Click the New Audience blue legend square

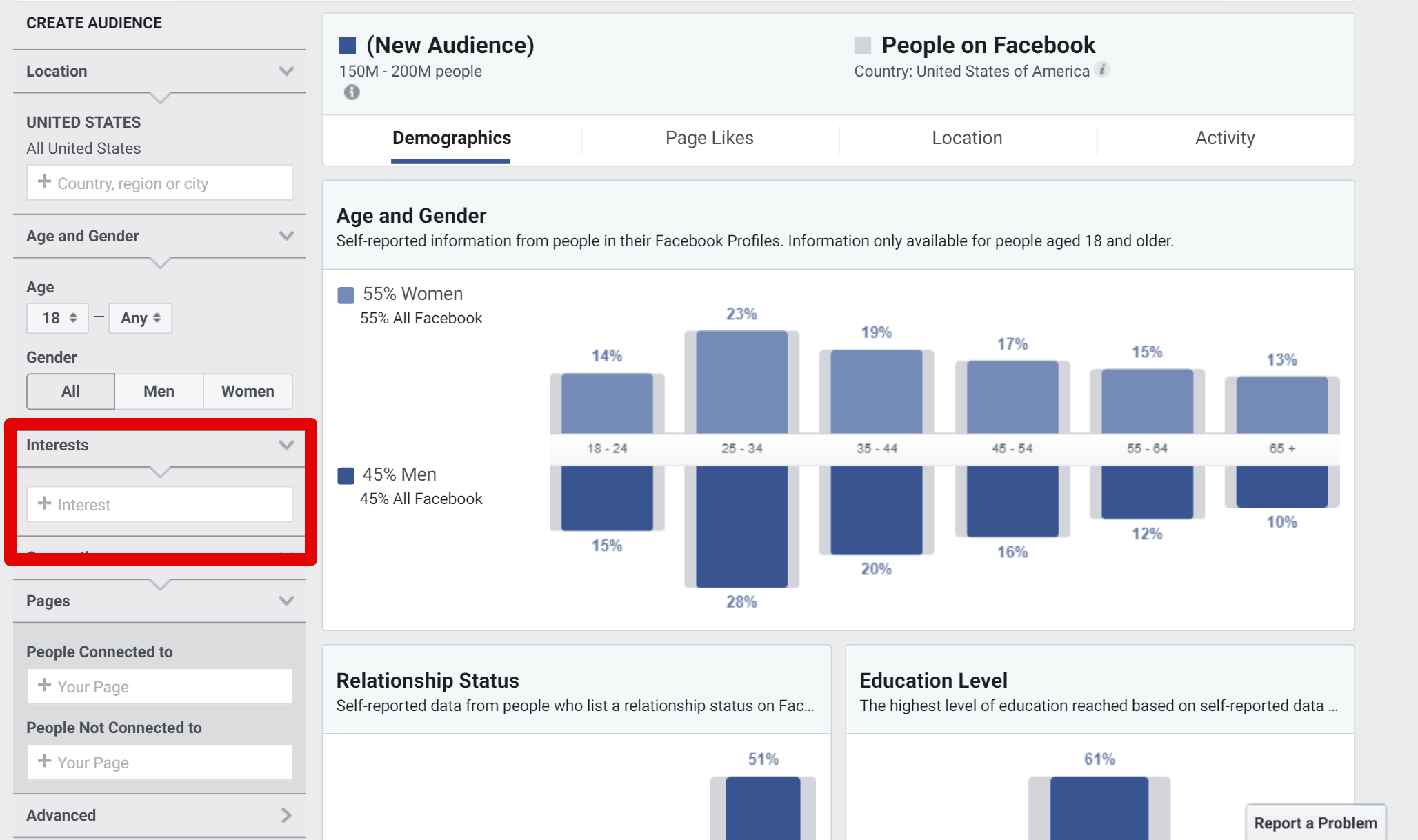(348, 46)
